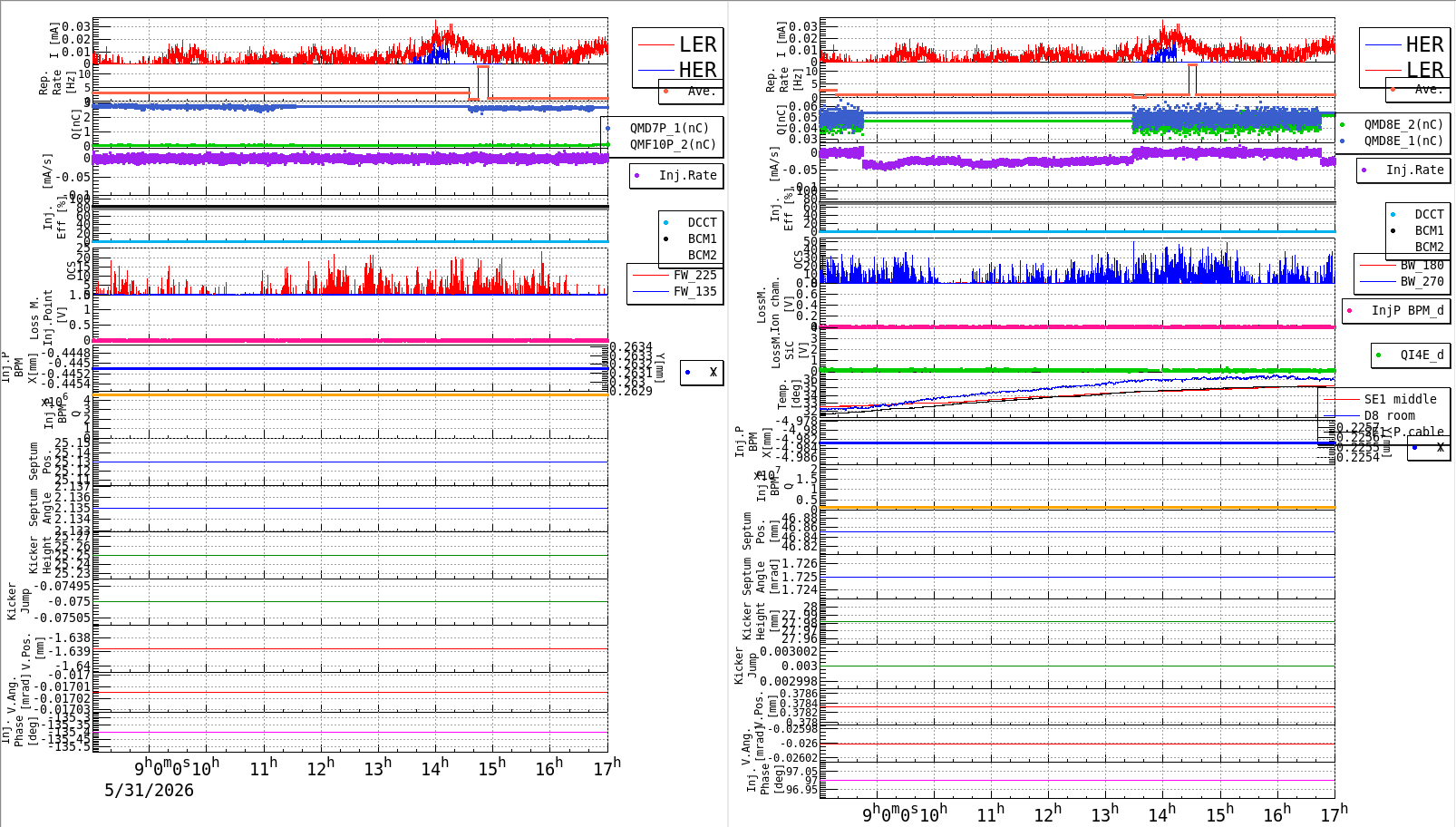
Task: Select the QMD8E_2(nC) legend entry
Action: [x=1403, y=124]
